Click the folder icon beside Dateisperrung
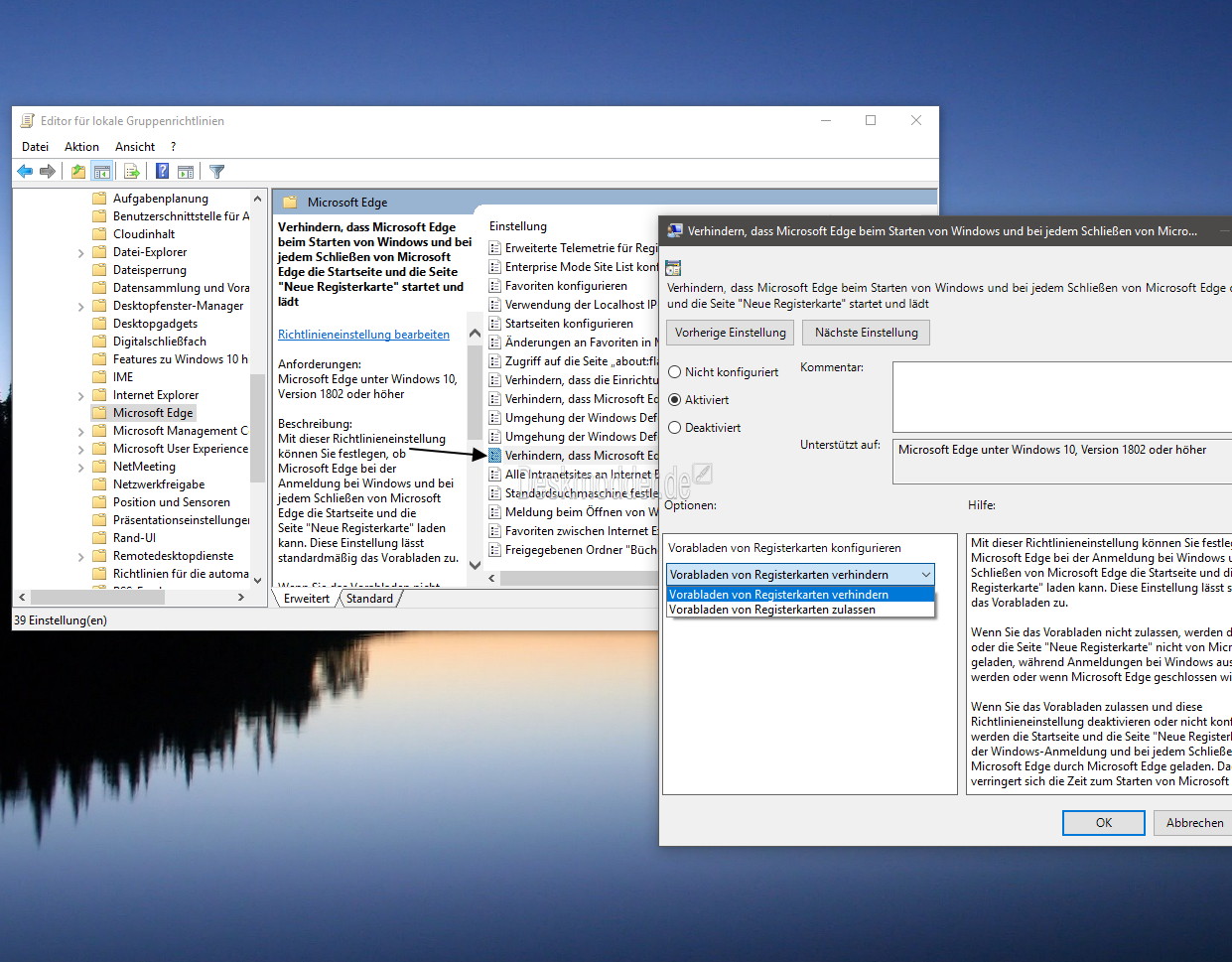1232x962 pixels. pos(99,270)
